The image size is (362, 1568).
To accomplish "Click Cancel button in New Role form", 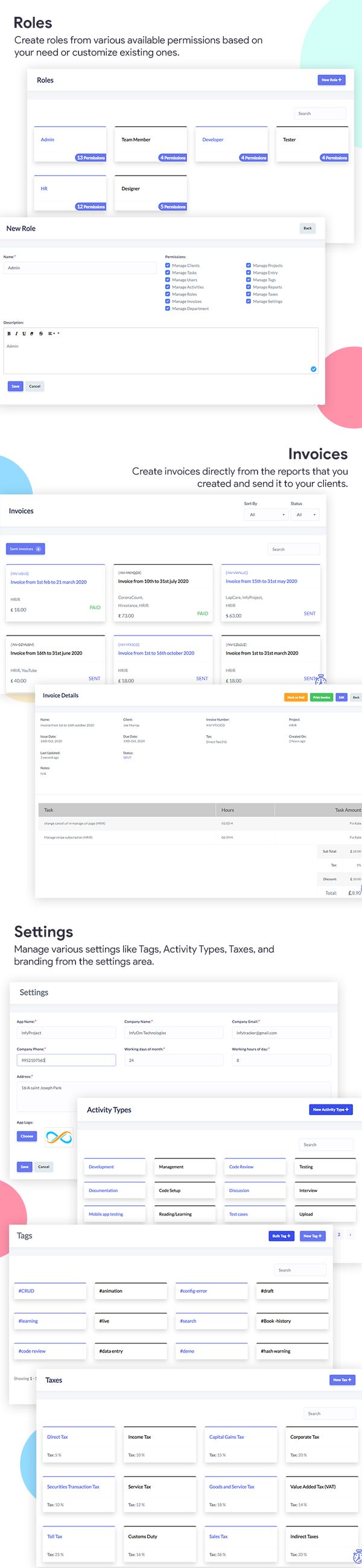I will coord(34,386).
